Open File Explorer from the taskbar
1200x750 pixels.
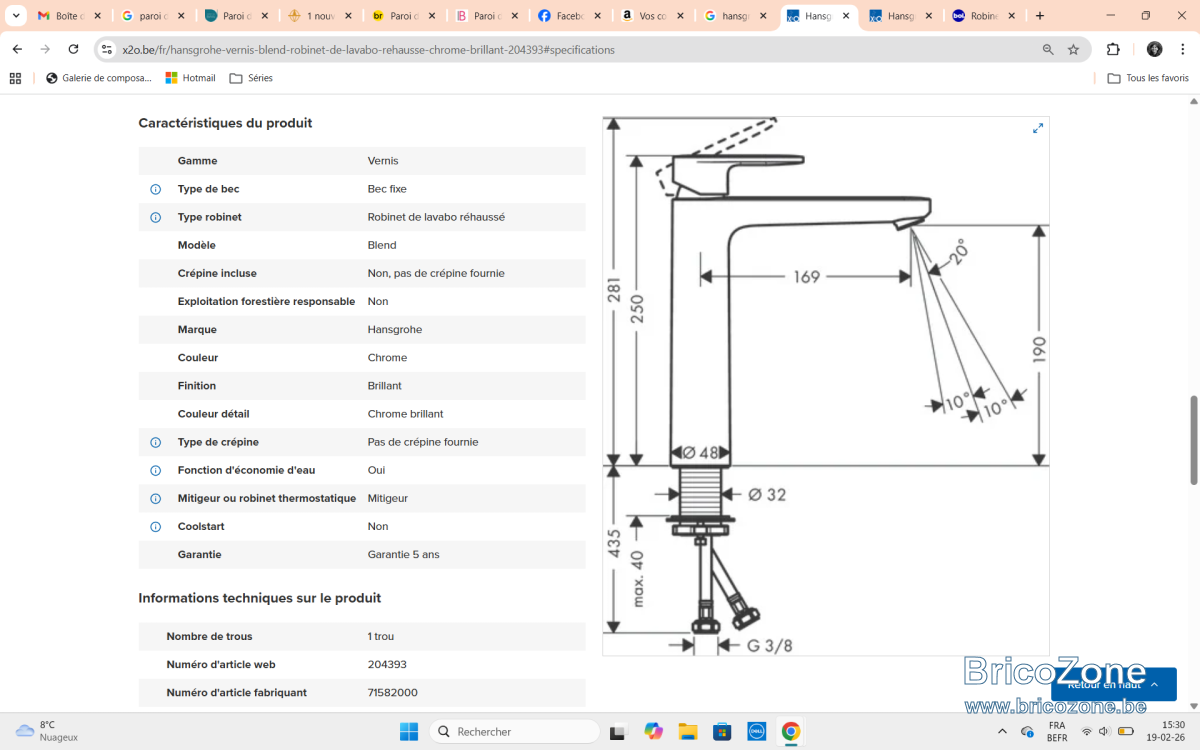[x=687, y=731]
